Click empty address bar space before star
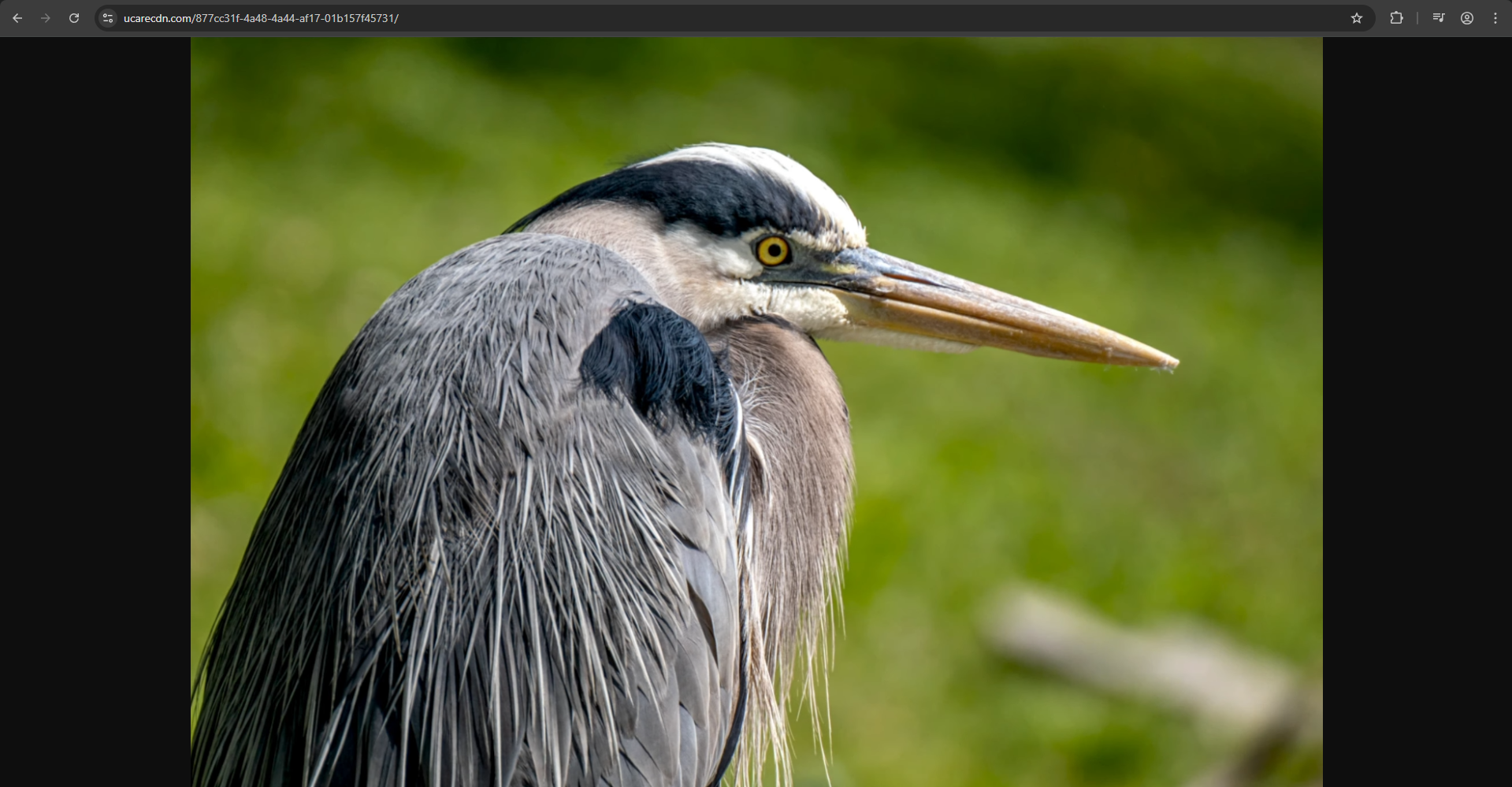Viewport: 1512px width, 787px height. click(867, 18)
